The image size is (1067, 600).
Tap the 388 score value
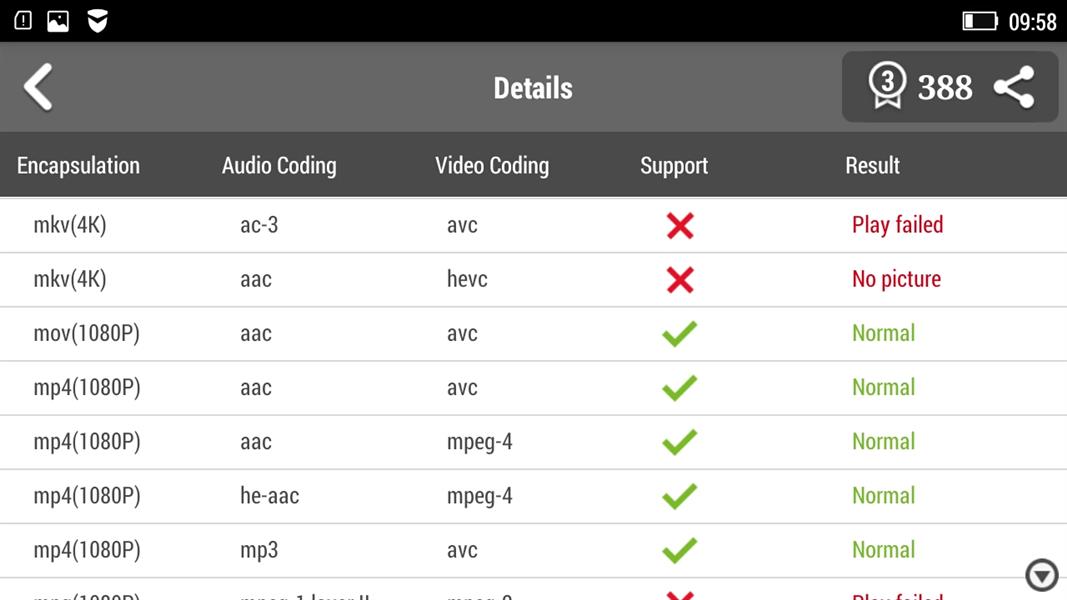(x=945, y=88)
